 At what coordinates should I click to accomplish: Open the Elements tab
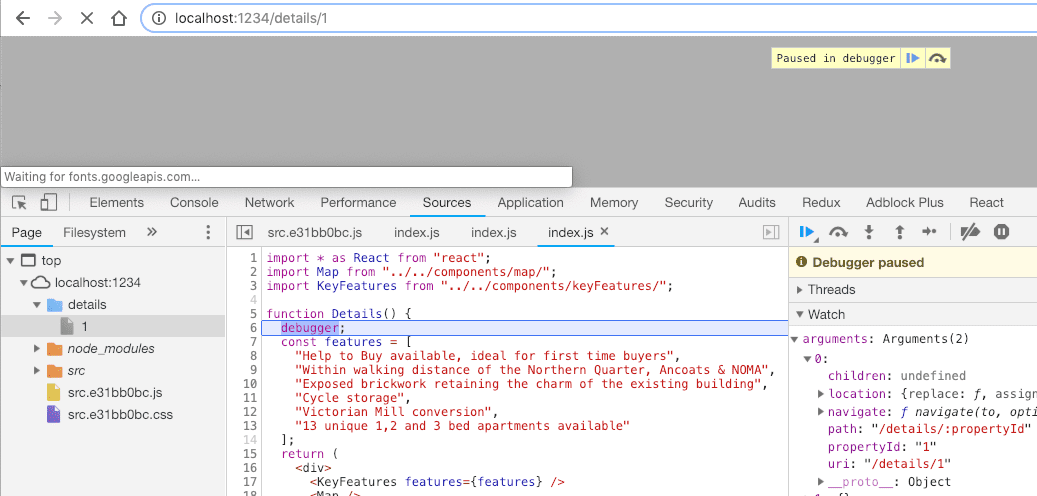116,202
